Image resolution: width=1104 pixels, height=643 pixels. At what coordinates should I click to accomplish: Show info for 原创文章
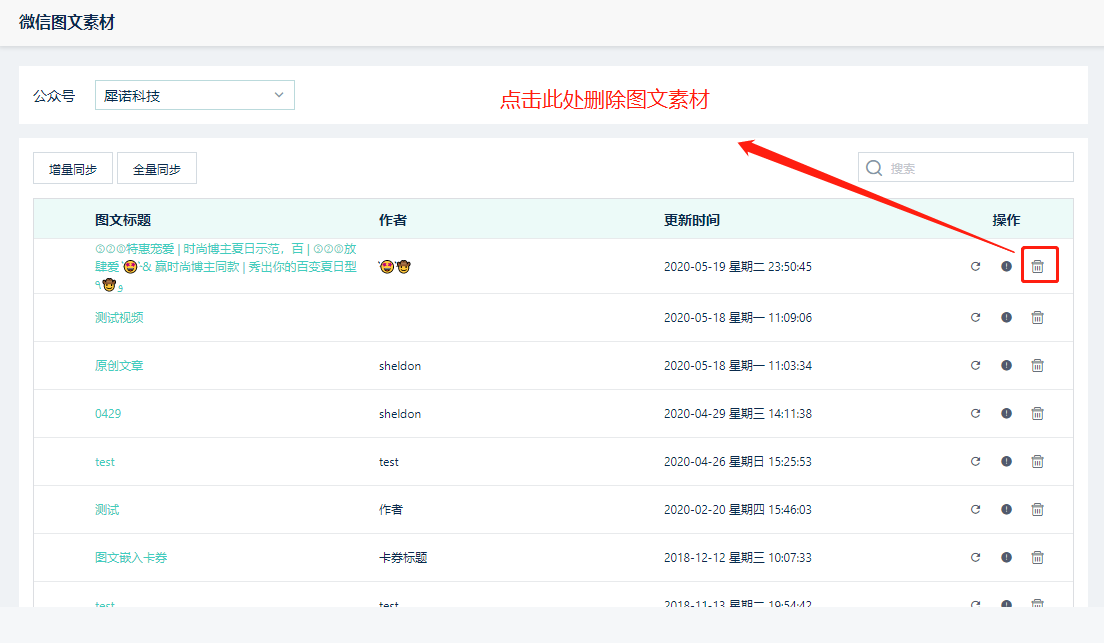[x=1006, y=366]
